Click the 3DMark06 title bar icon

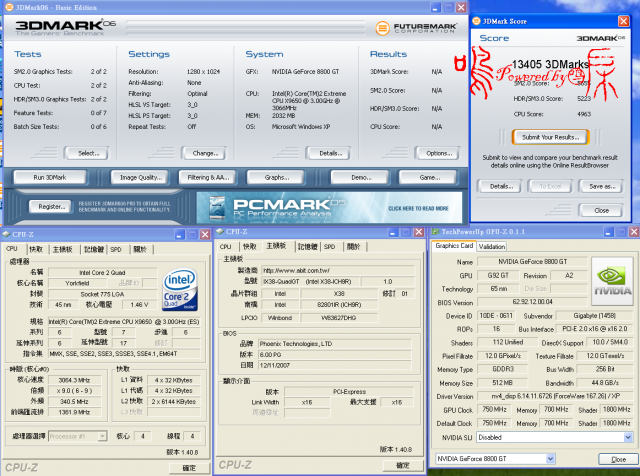pyautogui.click(x=9, y=7)
